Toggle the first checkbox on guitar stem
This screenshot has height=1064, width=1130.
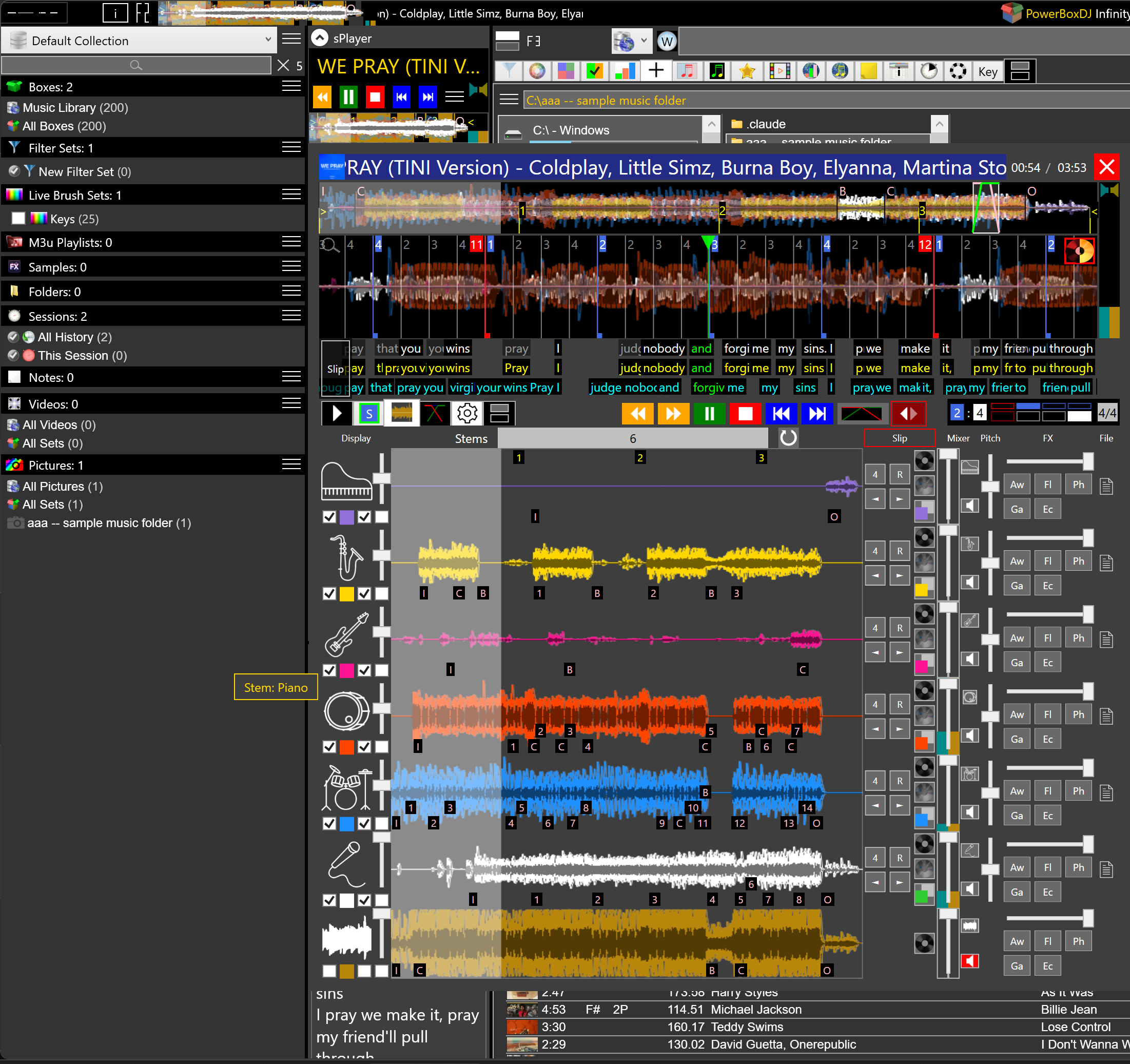329,670
